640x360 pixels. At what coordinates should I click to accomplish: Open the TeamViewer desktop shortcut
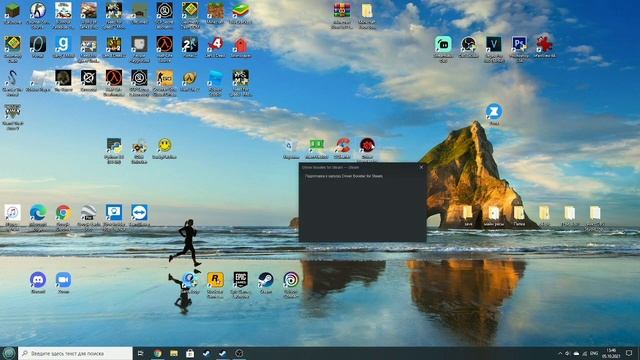click(139, 213)
